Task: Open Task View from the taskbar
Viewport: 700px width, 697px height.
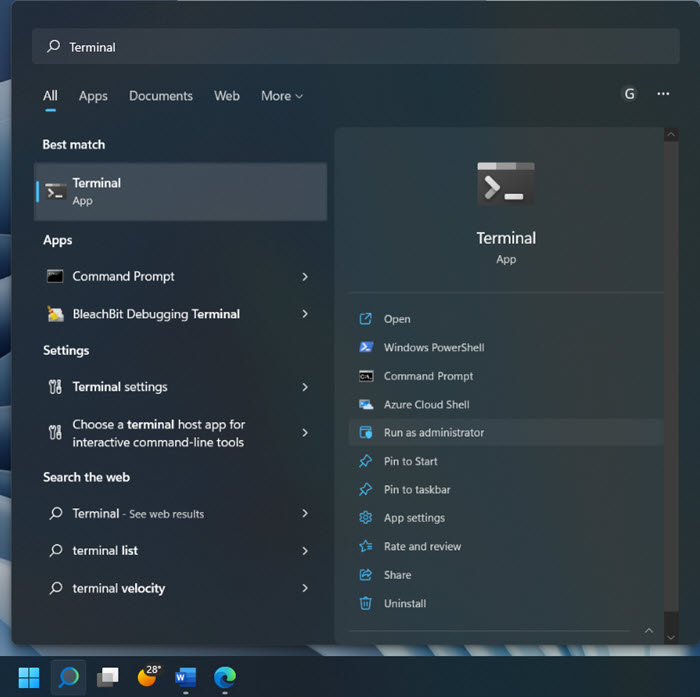Action: click(x=107, y=677)
